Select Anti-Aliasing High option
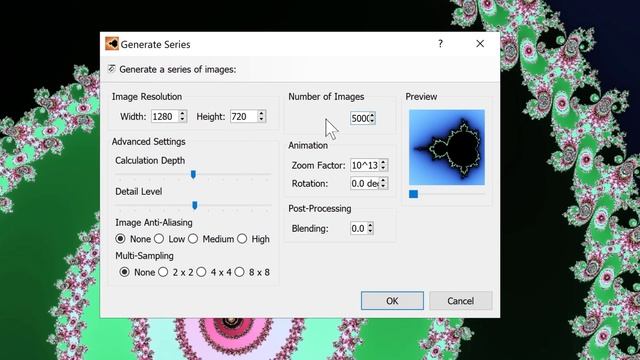 (x=242, y=239)
